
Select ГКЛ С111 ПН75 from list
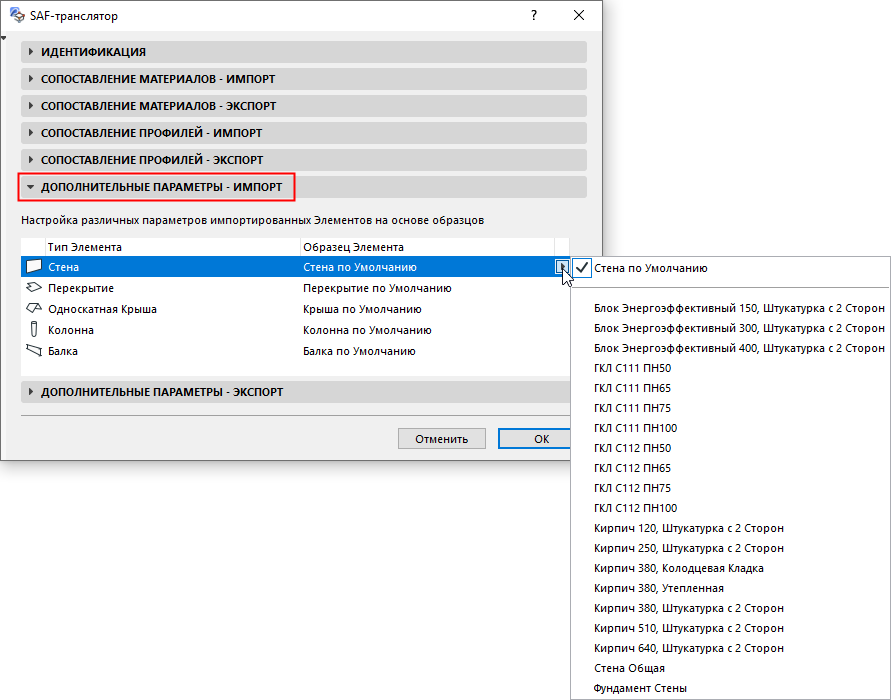[x=731, y=408]
